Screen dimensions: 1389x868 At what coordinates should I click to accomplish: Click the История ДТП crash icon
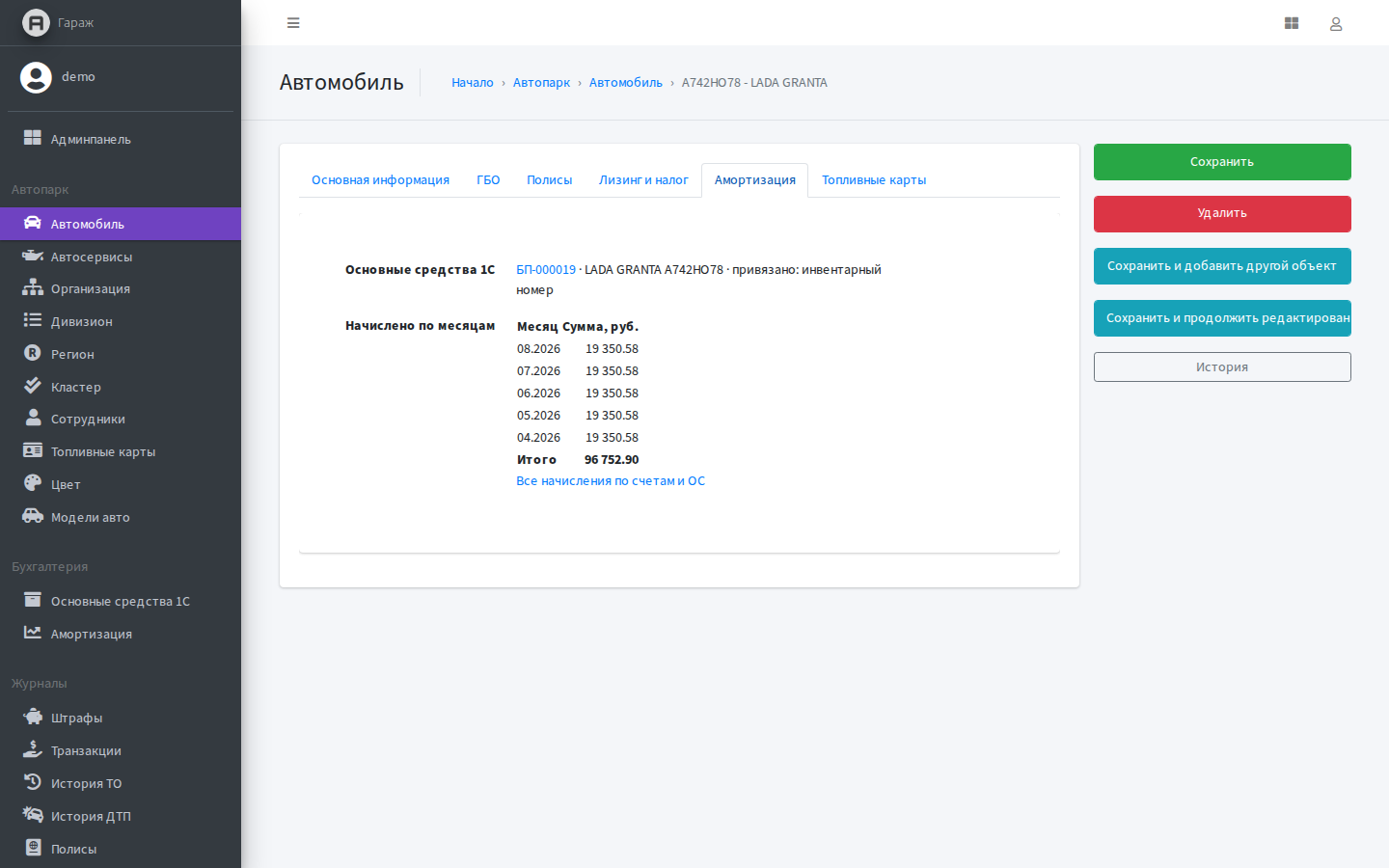click(x=33, y=815)
